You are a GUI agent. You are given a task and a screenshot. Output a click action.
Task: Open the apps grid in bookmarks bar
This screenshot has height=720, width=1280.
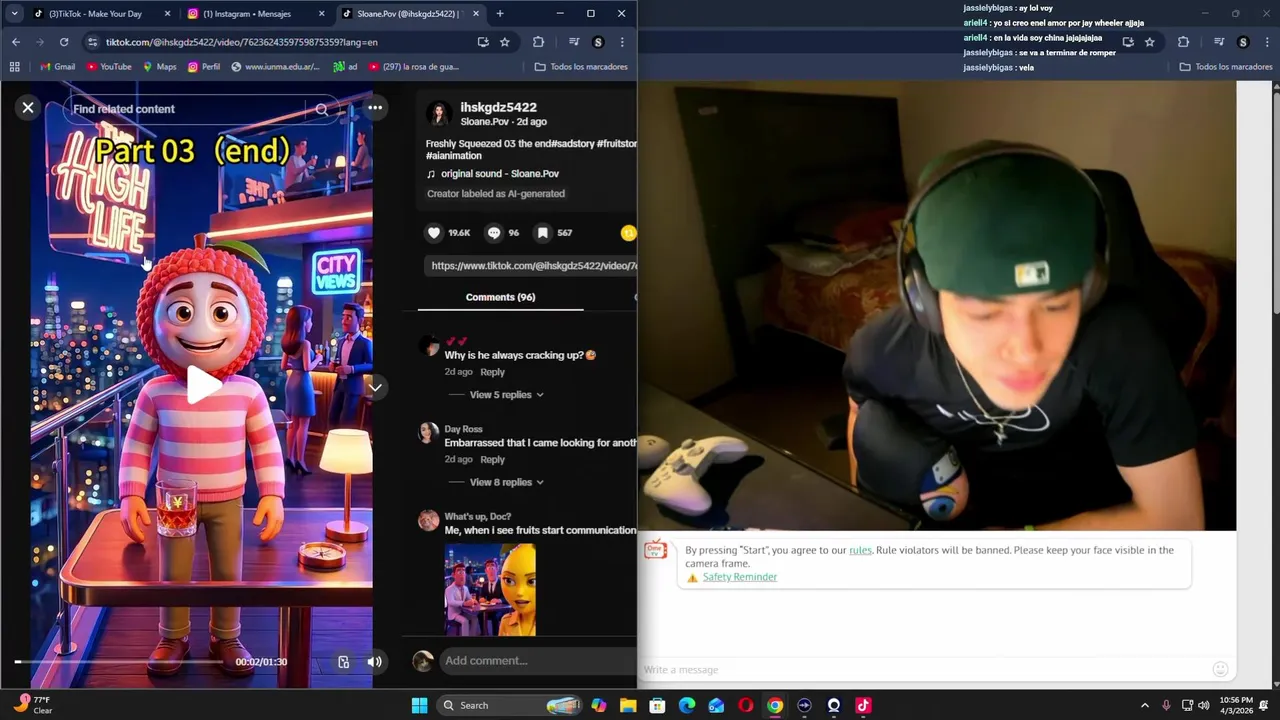[x=14, y=67]
